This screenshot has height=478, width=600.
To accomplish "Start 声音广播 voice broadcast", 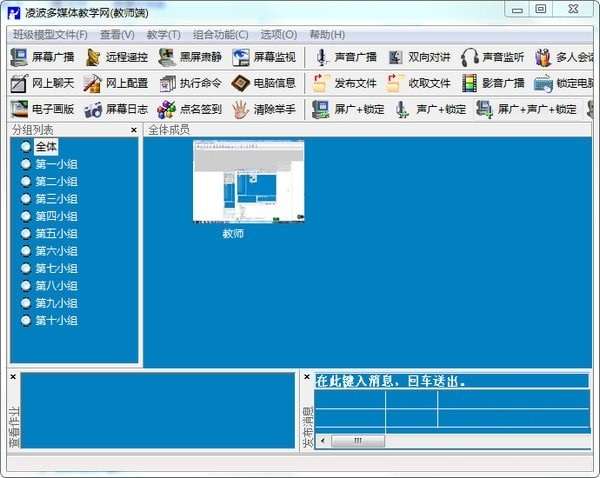I will (343, 58).
